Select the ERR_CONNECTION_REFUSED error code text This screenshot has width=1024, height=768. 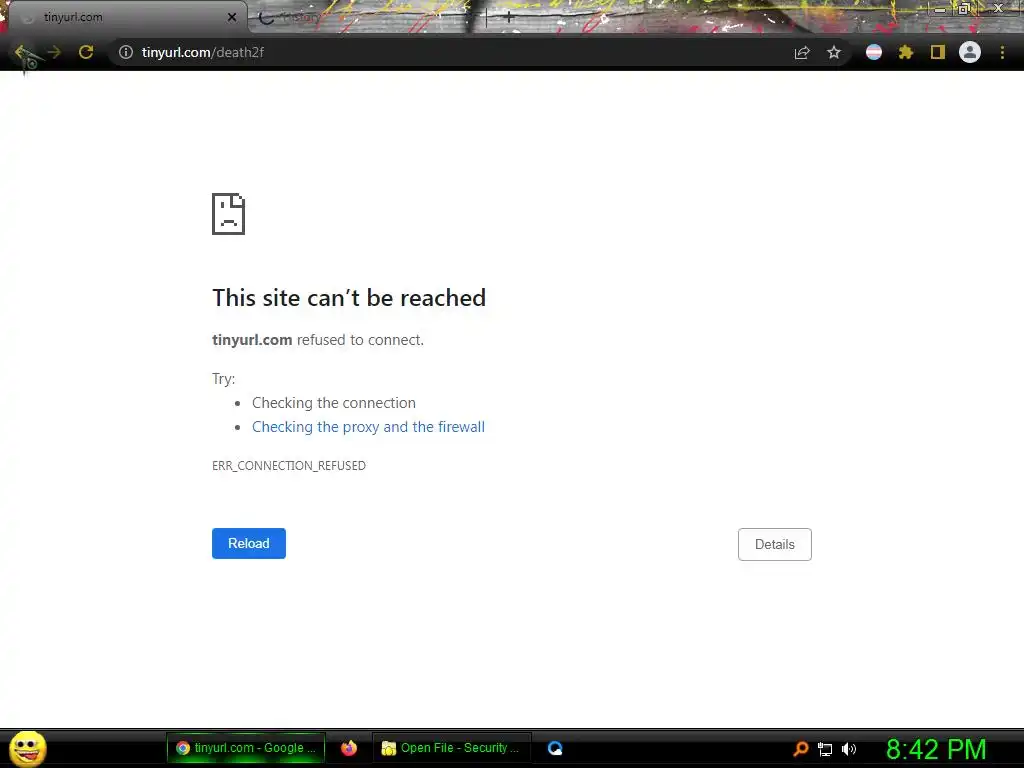coord(289,466)
